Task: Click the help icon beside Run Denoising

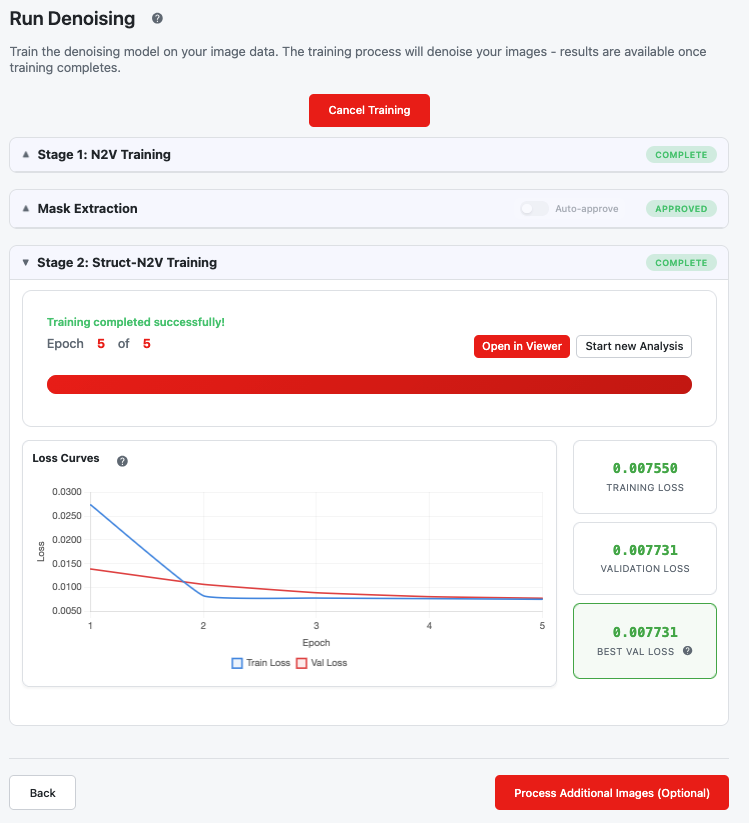Action: pyautogui.click(x=157, y=18)
